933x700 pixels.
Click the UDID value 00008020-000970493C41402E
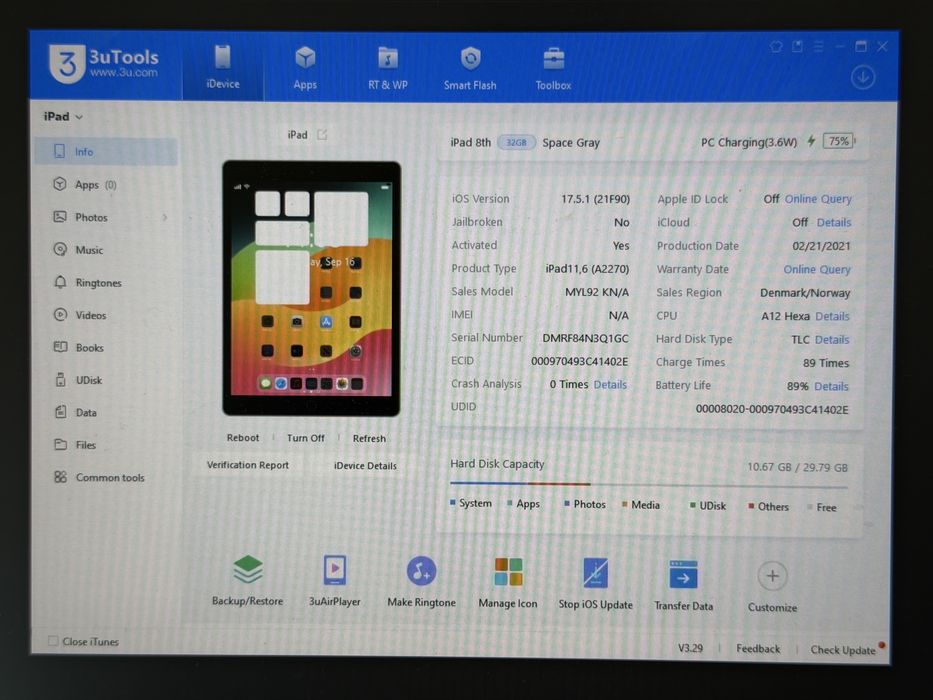click(772, 409)
